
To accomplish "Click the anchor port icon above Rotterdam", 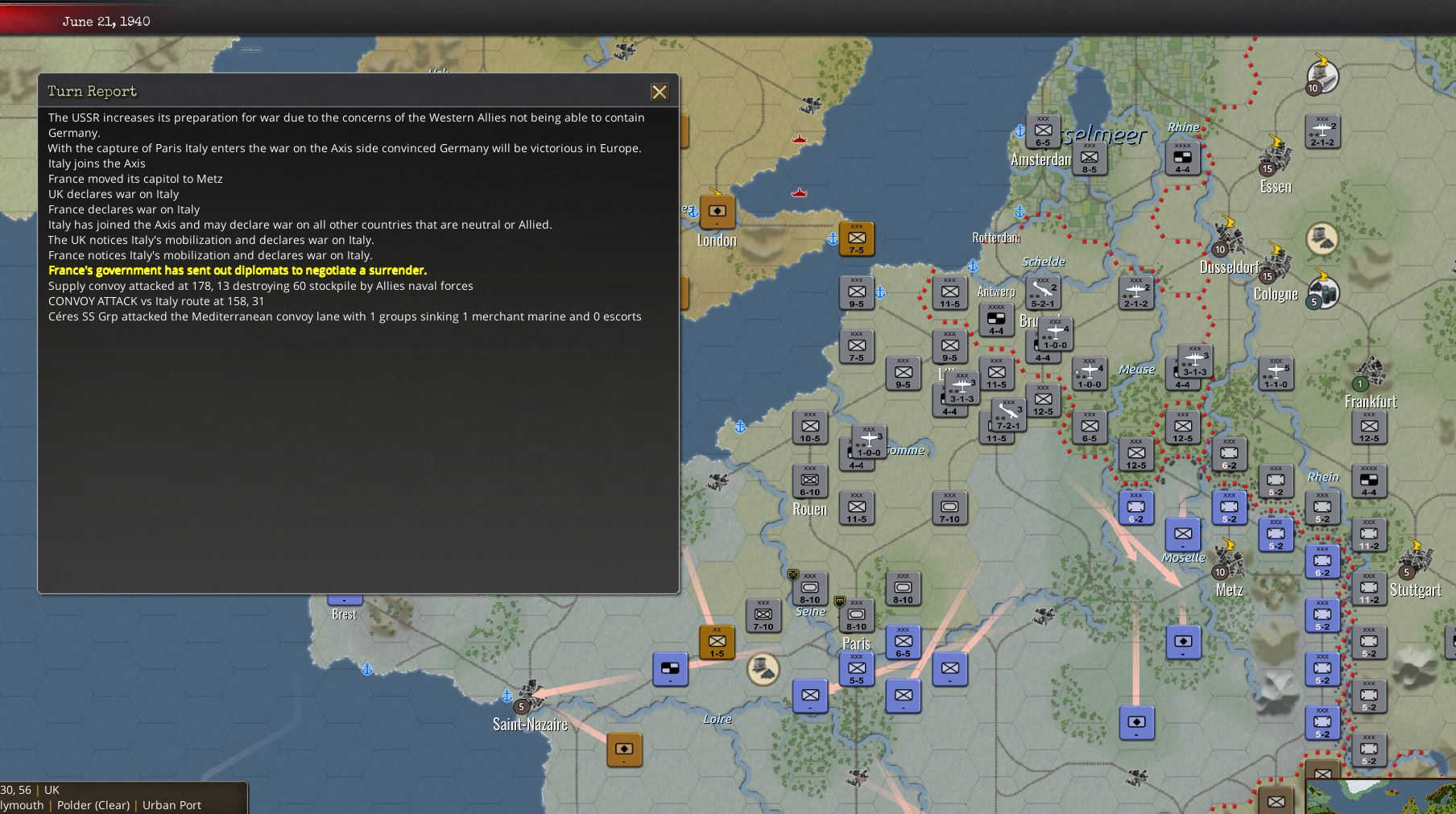I will click(1020, 212).
